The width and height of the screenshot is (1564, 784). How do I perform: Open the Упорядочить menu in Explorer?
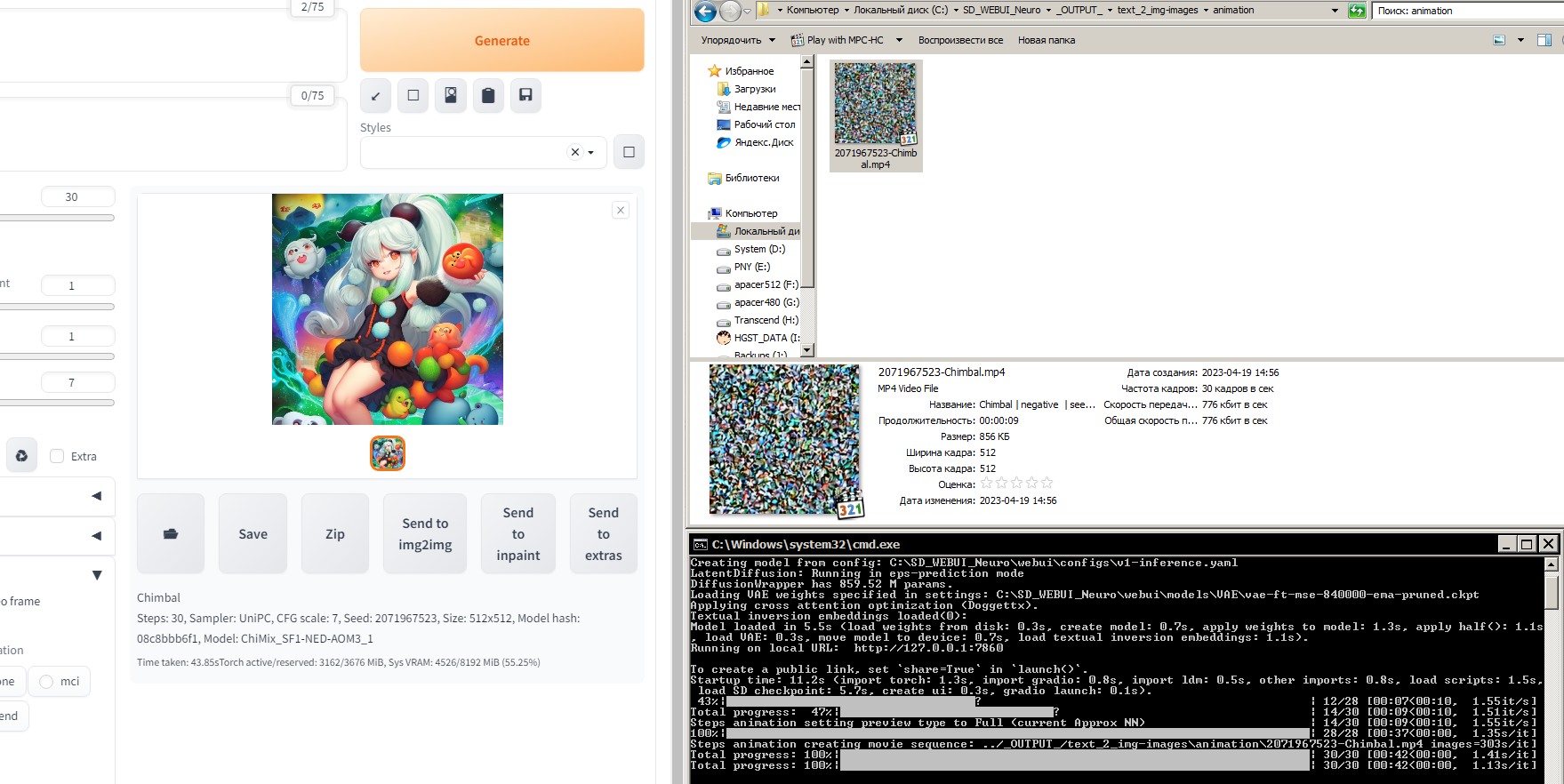point(738,40)
